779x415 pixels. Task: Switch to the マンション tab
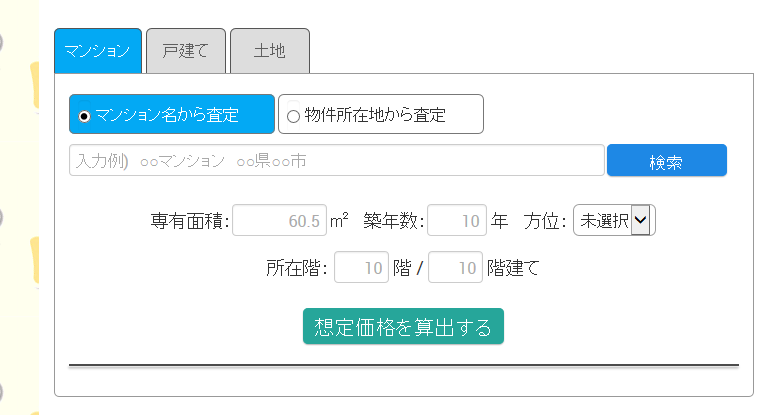point(97,51)
